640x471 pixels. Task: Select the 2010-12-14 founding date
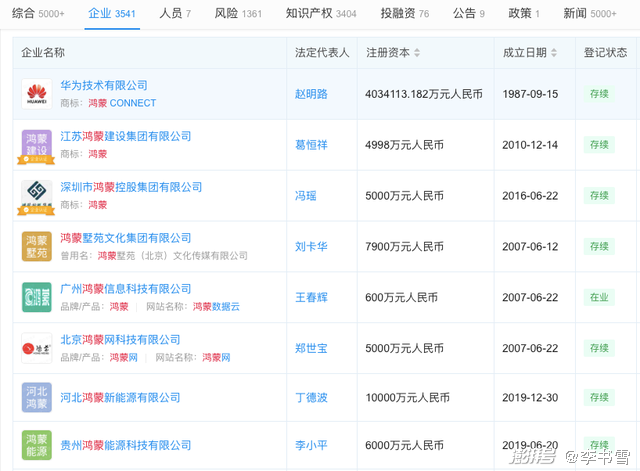[x=530, y=145]
